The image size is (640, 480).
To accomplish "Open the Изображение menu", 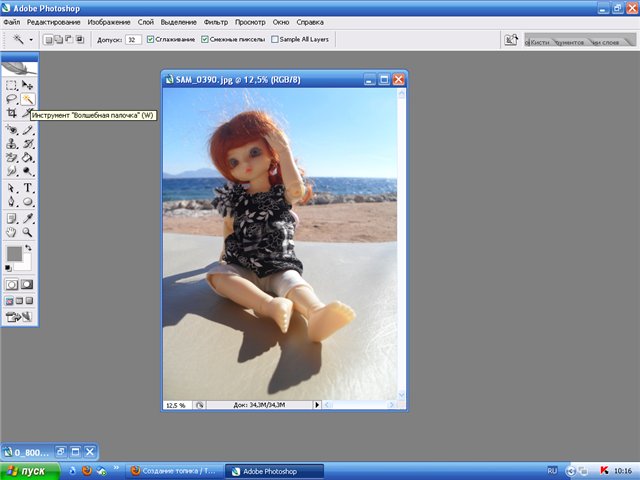I will (108, 21).
